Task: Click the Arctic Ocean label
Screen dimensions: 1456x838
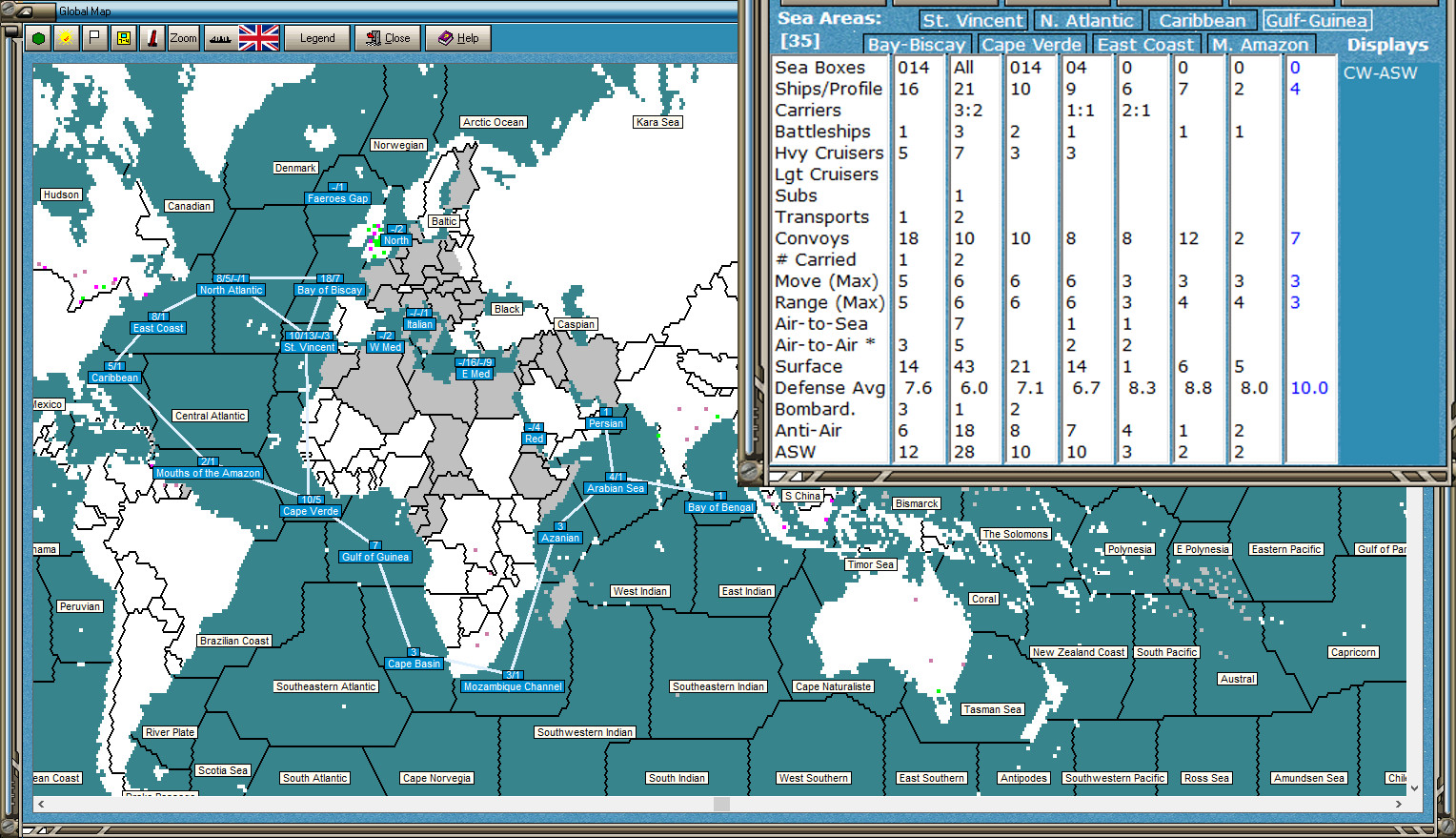Action: [494, 122]
